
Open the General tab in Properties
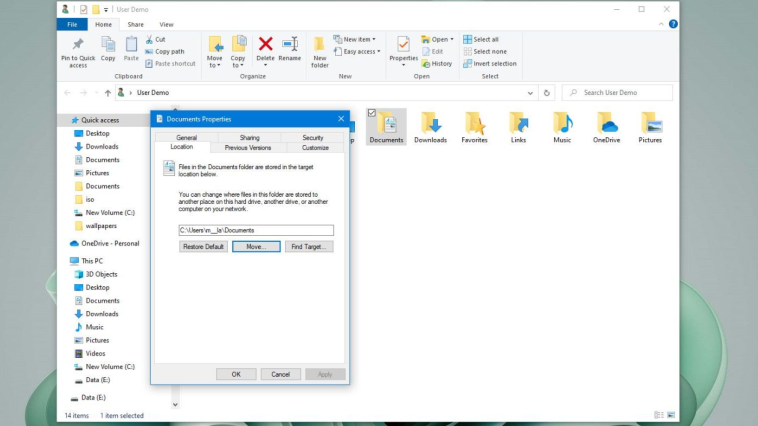(187, 138)
